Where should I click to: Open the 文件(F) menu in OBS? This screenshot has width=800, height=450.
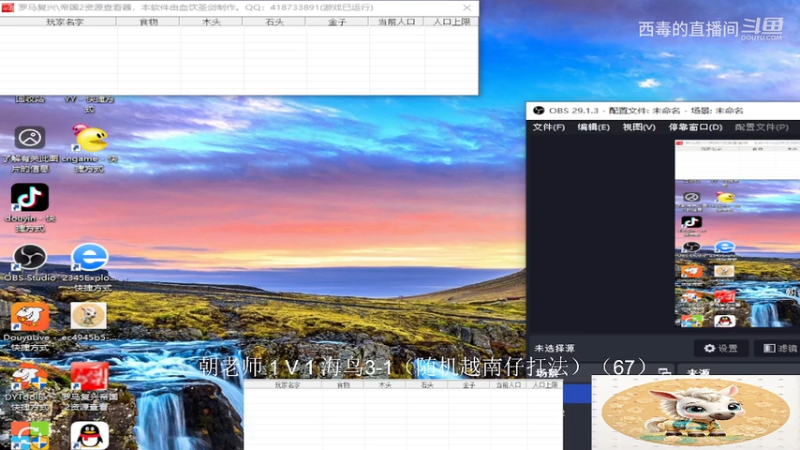(548, 127)
